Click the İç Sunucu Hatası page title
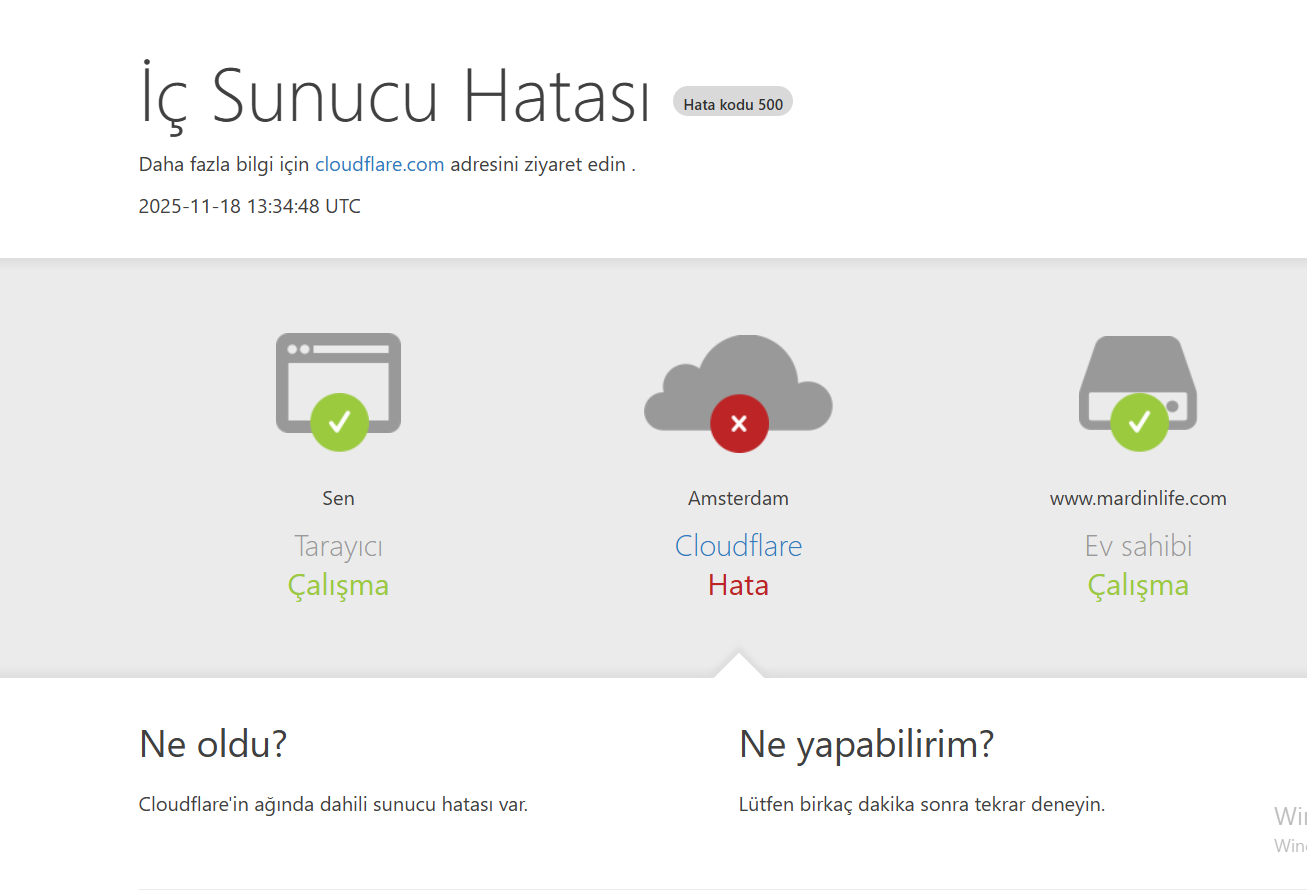Viewport: 1307px width, 890px height. click(395, 95)
